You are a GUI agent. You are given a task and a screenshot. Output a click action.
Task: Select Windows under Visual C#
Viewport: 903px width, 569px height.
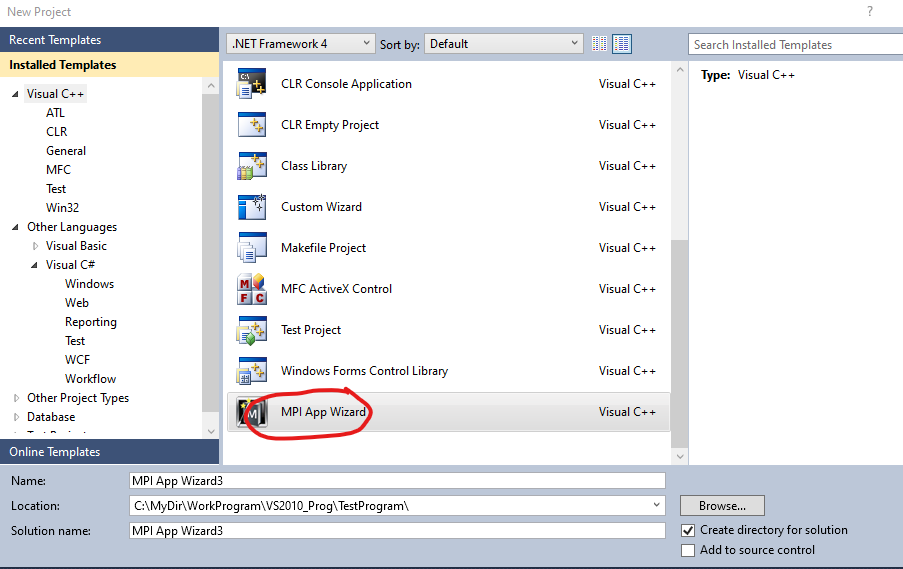[89, 284]
